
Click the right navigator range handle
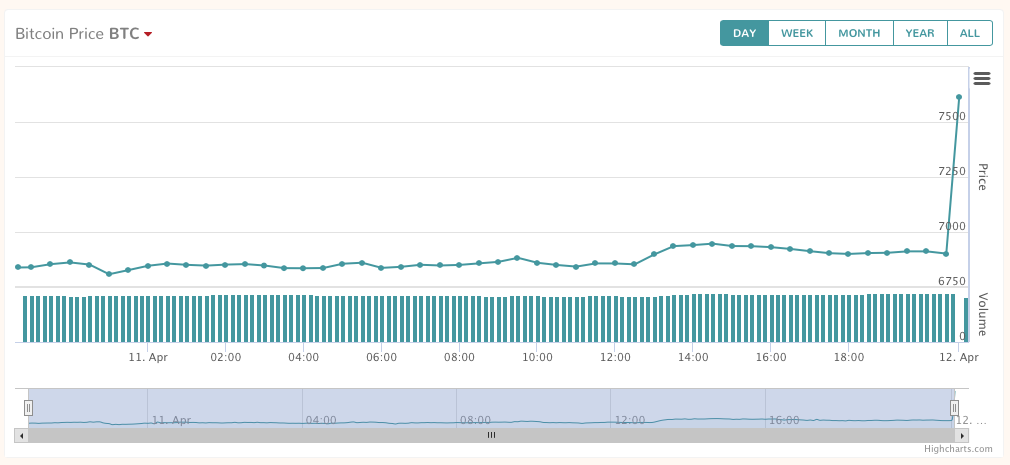955,408
